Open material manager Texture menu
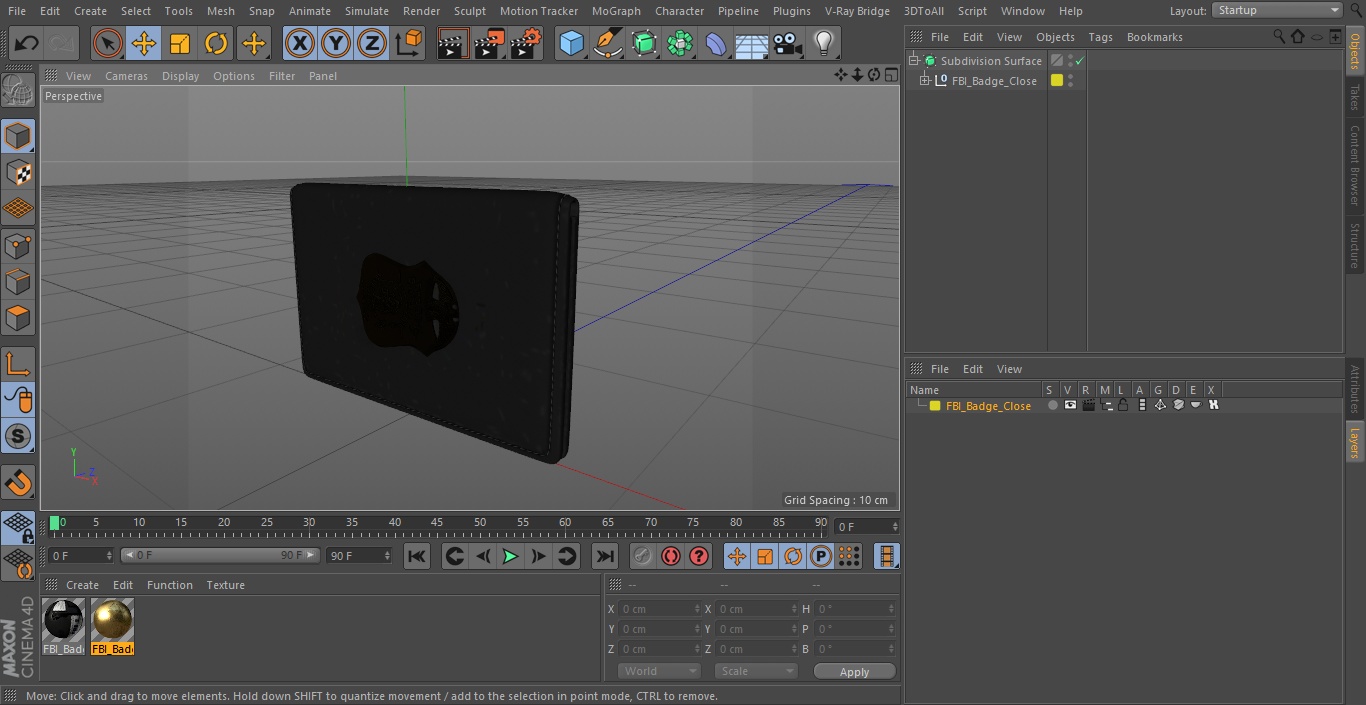Image resolution: width=1366 pixels, height=705 pixels. coord(225,585)
